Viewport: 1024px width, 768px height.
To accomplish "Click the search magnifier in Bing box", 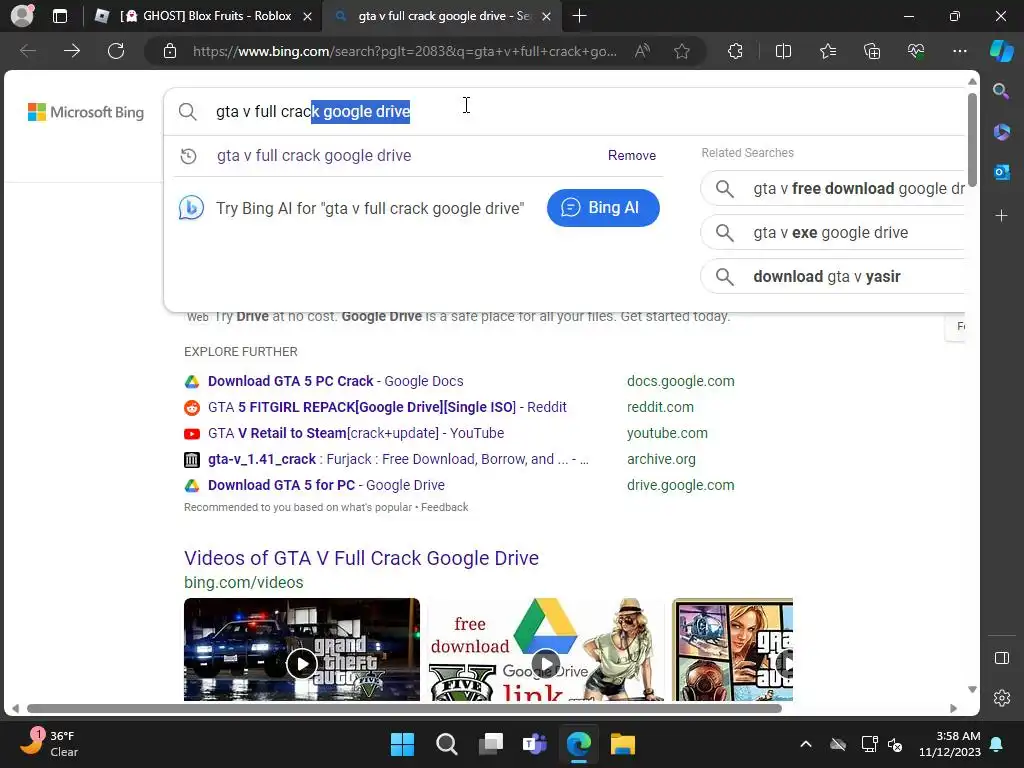I will pyautogui.click(x=188, y=112).
